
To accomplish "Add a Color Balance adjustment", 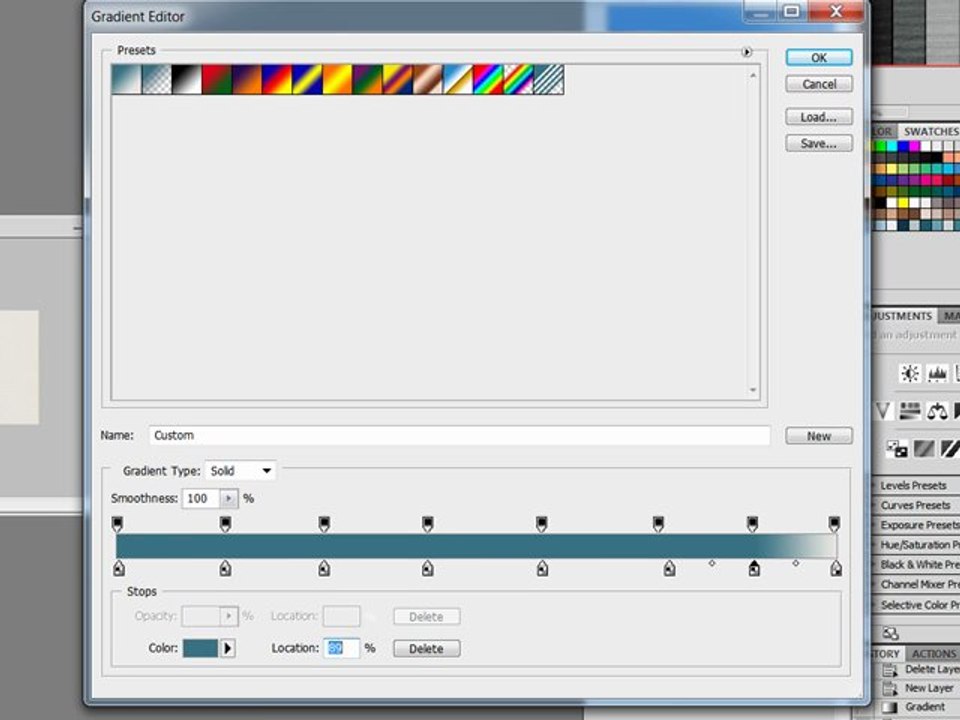I will (937, 411).
